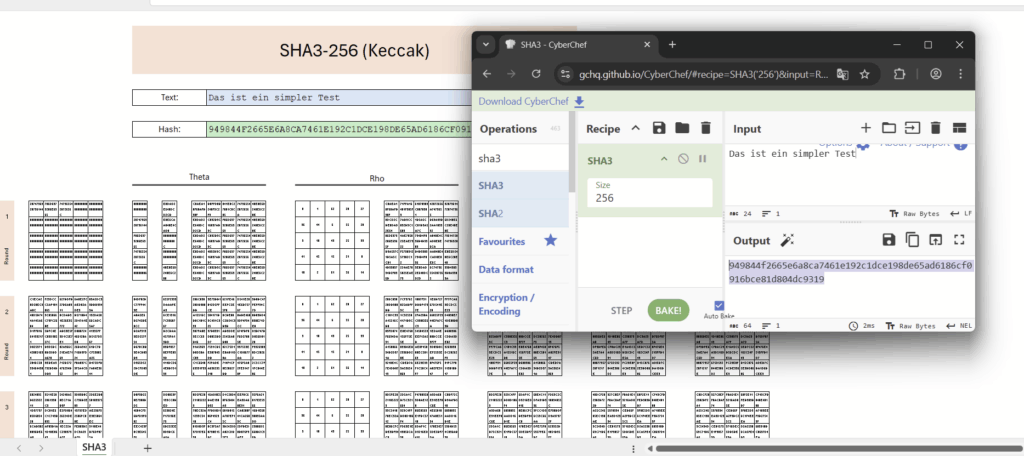Open output Raw Bytes encoding selector
The height and width of the screenshot is (456, 1024).
tap(910, 325)
